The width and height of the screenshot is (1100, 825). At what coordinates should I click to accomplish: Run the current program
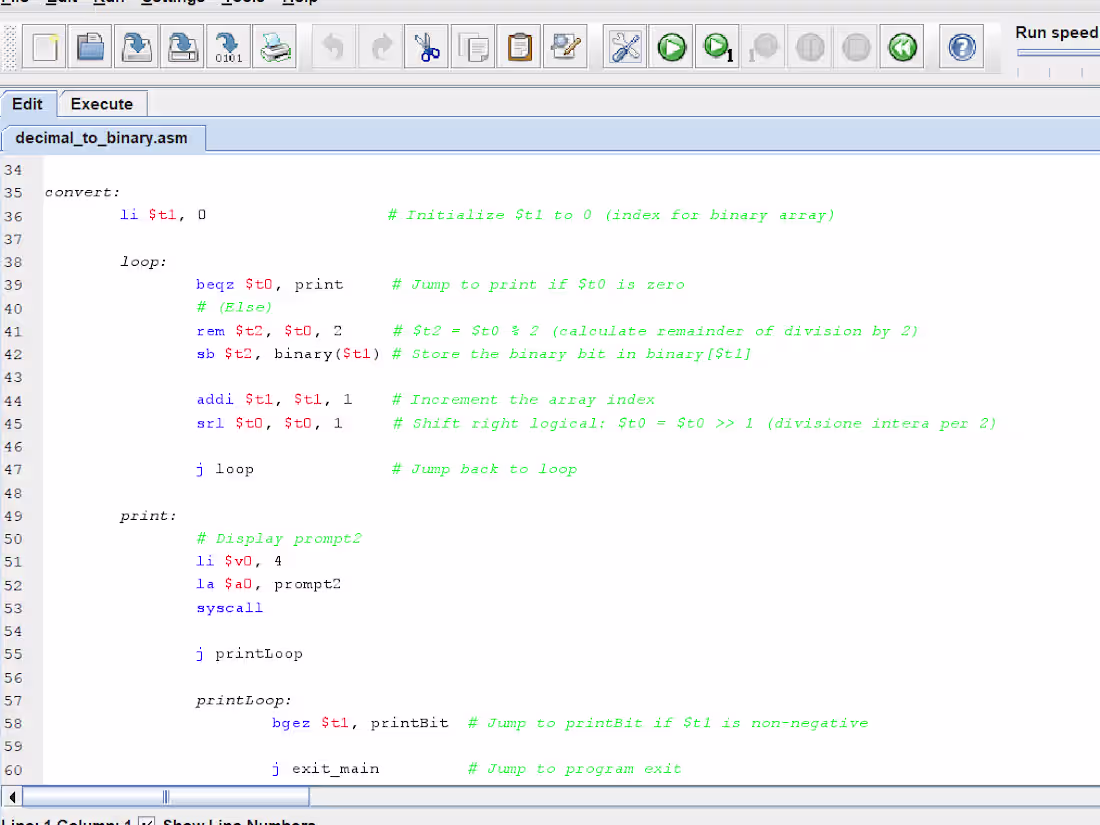pos(672,47)
